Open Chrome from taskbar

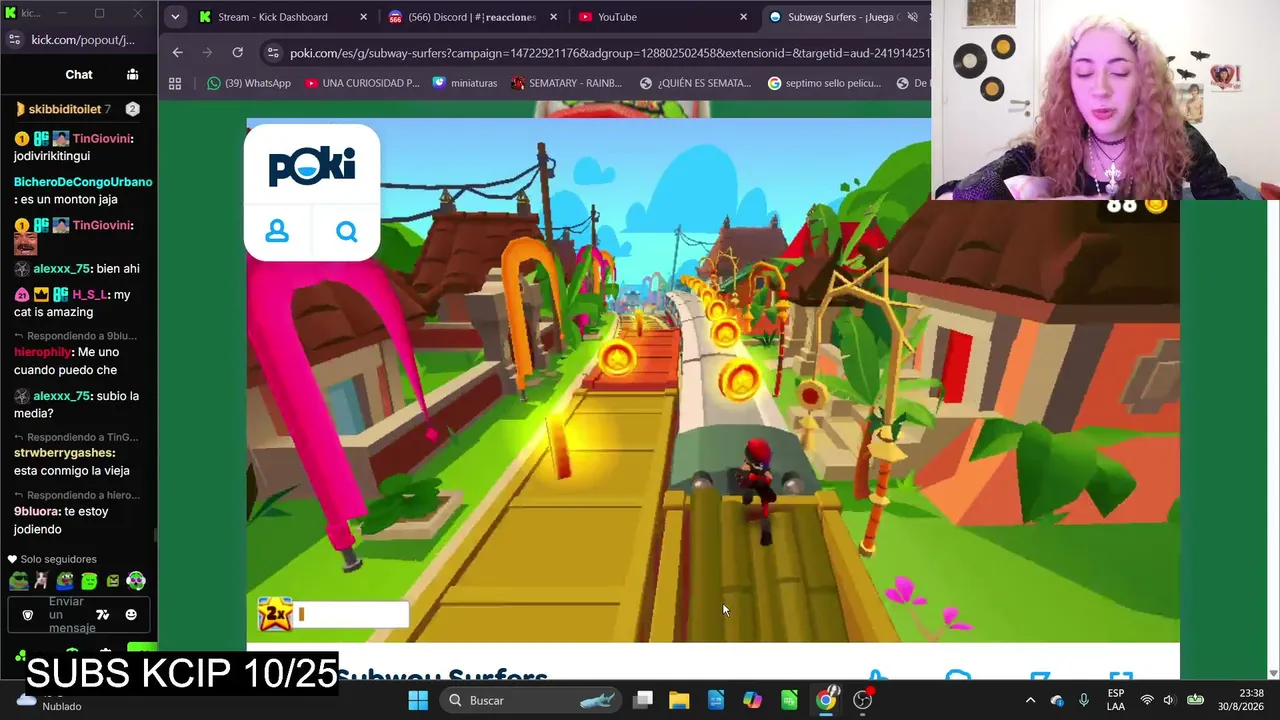coord(826,700)
